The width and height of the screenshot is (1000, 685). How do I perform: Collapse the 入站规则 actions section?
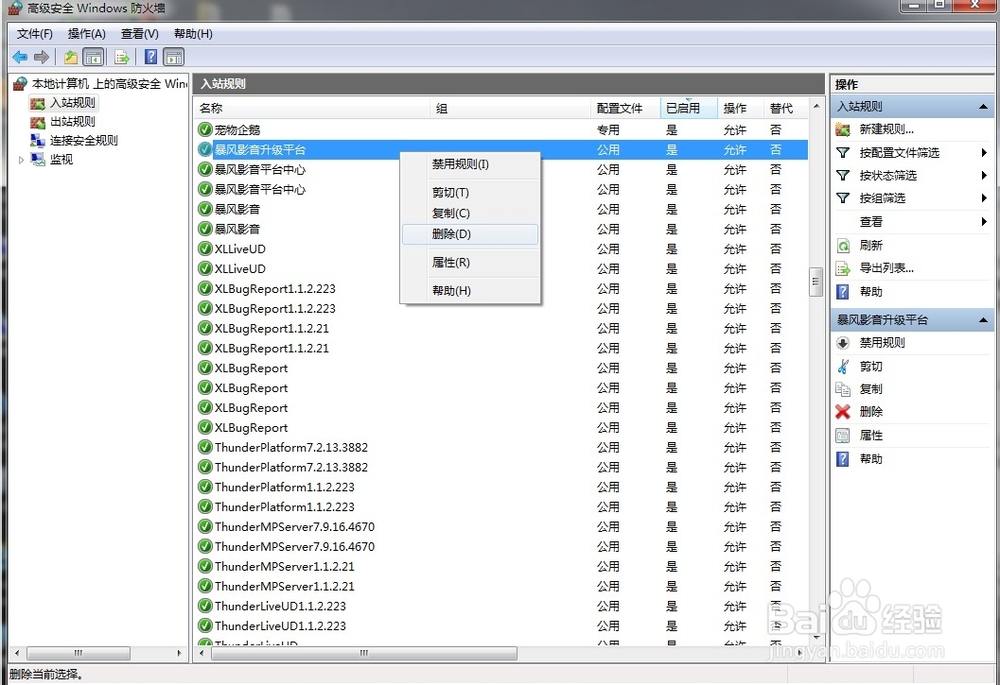(983, 107)
